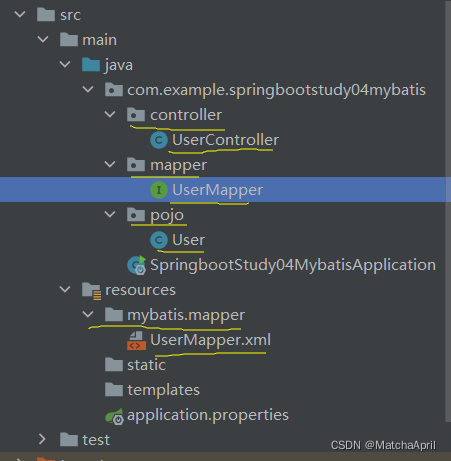Click the mybatis.mapper folder icon
This screenshot has height=461, width=451.
pyautogui.click(x=114, y=315)
